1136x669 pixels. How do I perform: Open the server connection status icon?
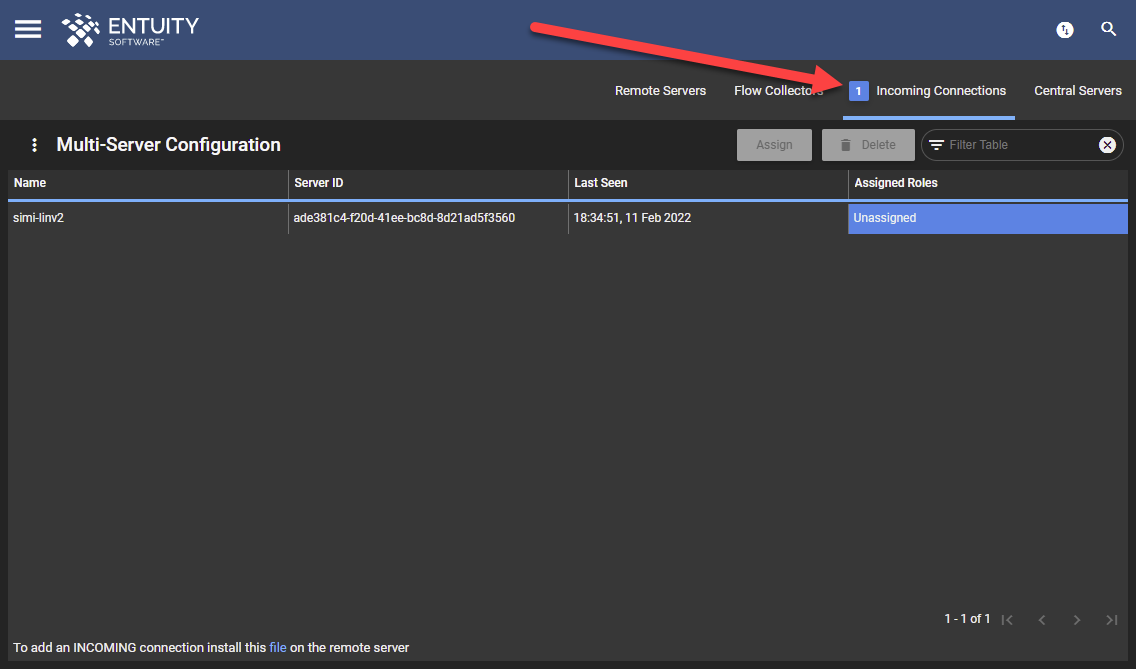(x=1064, y=30)
